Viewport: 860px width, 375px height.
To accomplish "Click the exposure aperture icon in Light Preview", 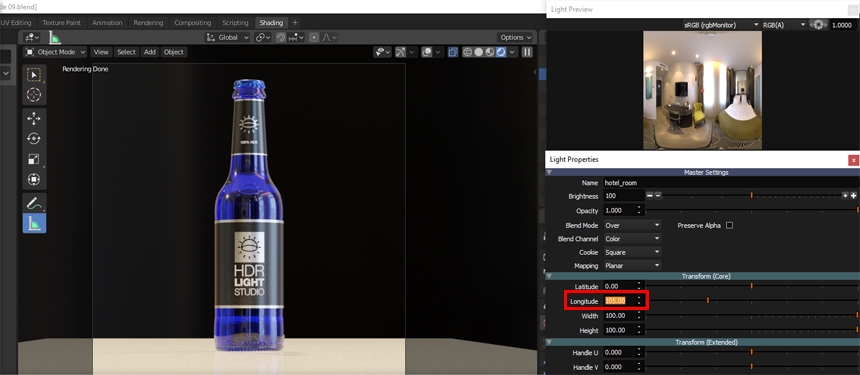I will click(818, 25).
